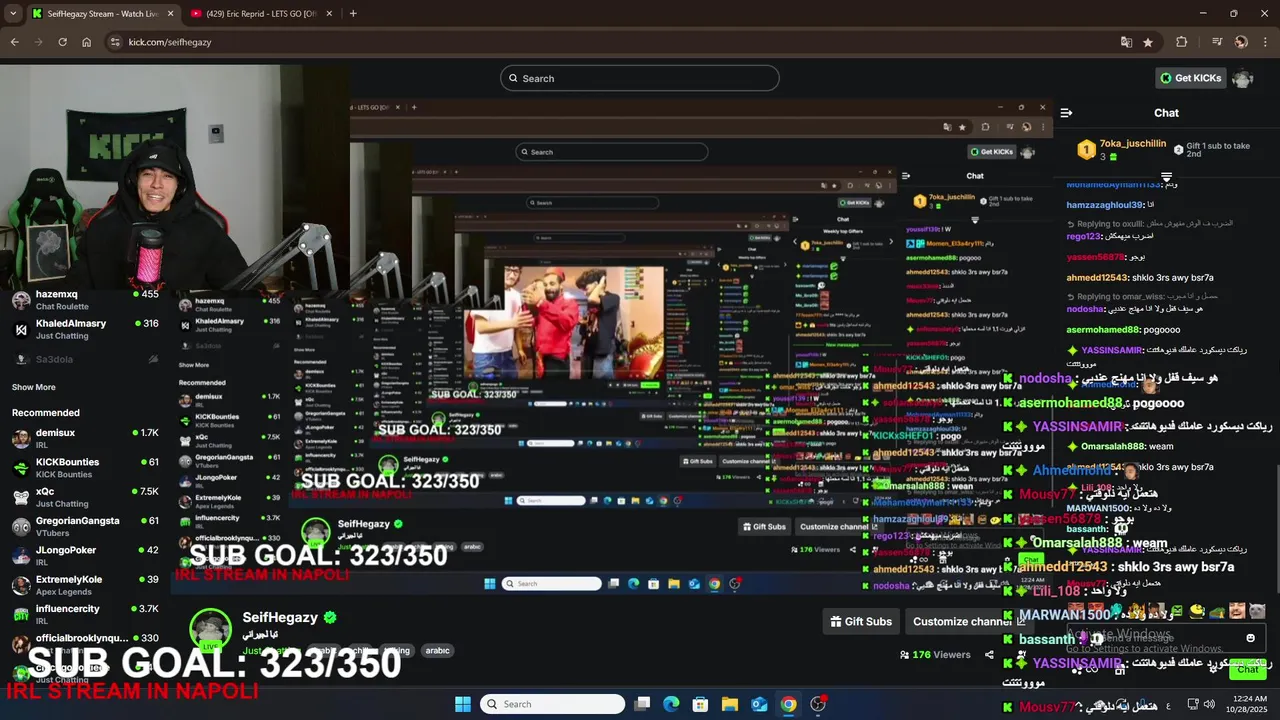Image resolution: width=1280 pixels, height=720 pixels.
Task: Collapse chat panel with arrow icon
Action: (x=1066, y=113)
